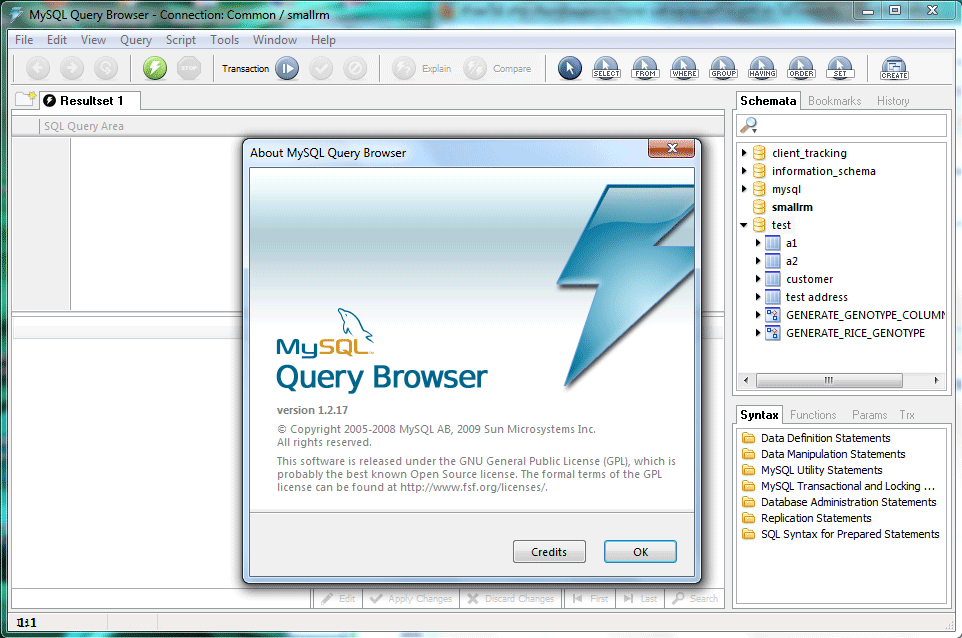
Task: Click OK in the About dialog
Action: [640, 552]
